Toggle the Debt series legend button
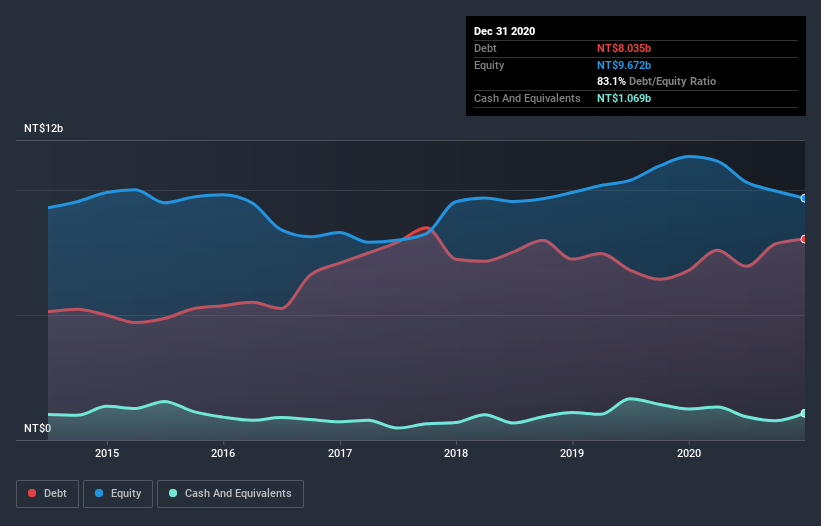This screenshot has height=526, width=821. coord(47,494)
